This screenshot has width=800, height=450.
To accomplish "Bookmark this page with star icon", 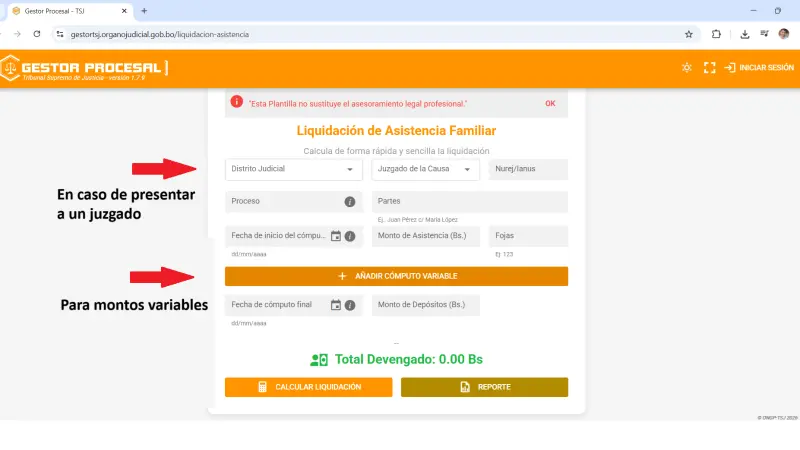I will tap(688, 33).
